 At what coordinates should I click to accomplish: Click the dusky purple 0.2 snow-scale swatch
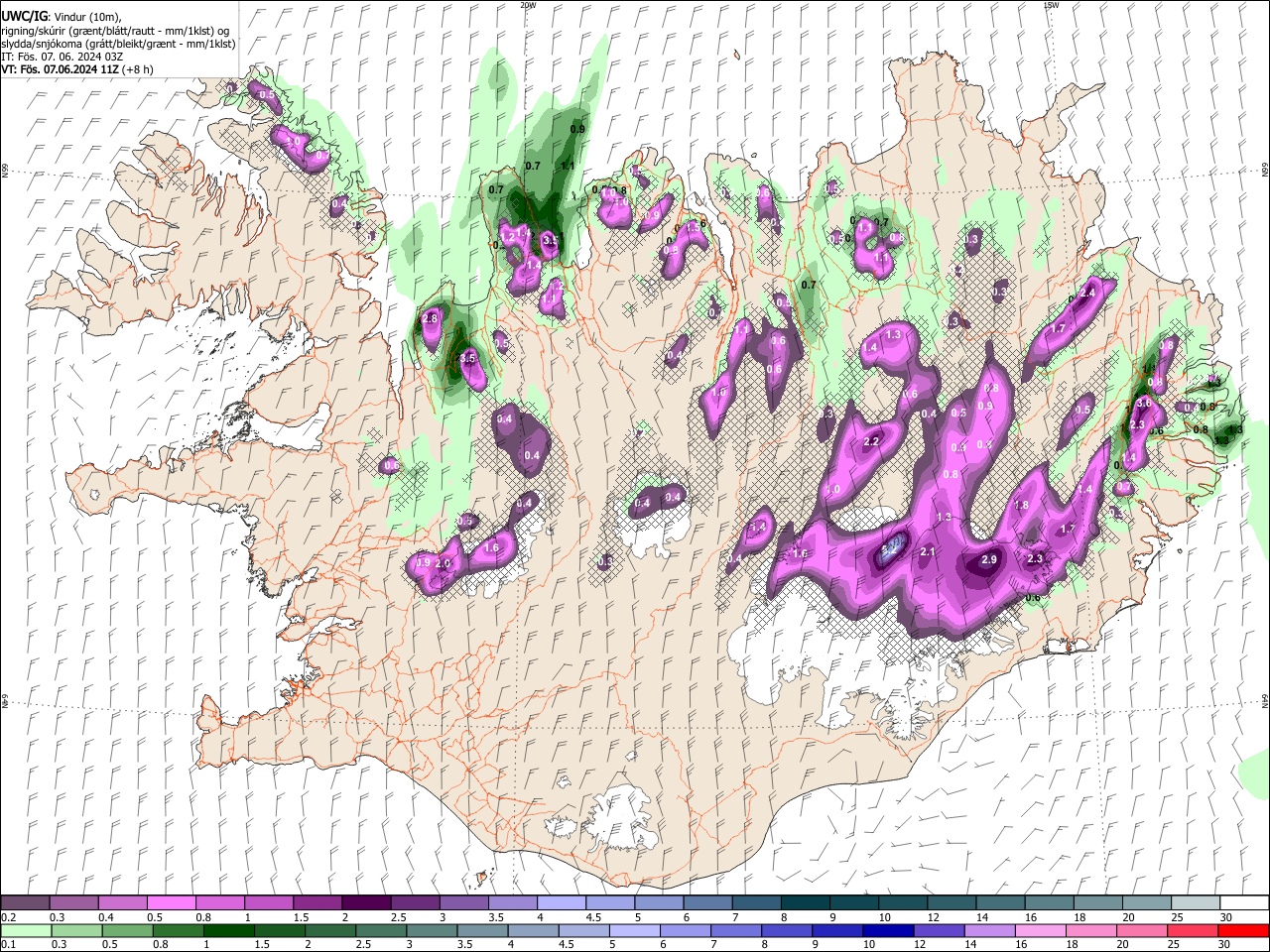click(x=25, y=903)
